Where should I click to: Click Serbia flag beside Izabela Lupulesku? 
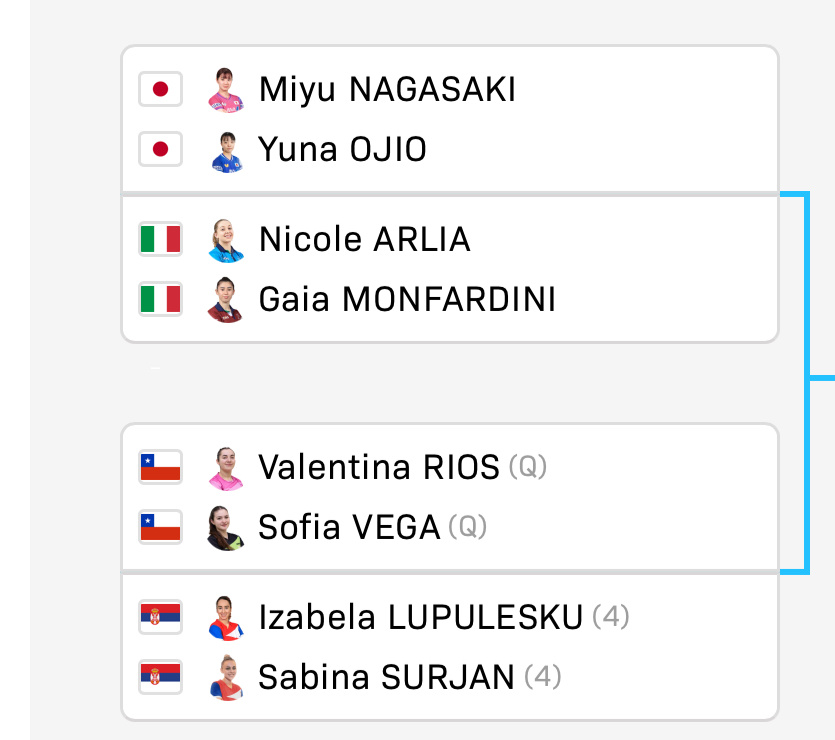click(x=160, y=617)
